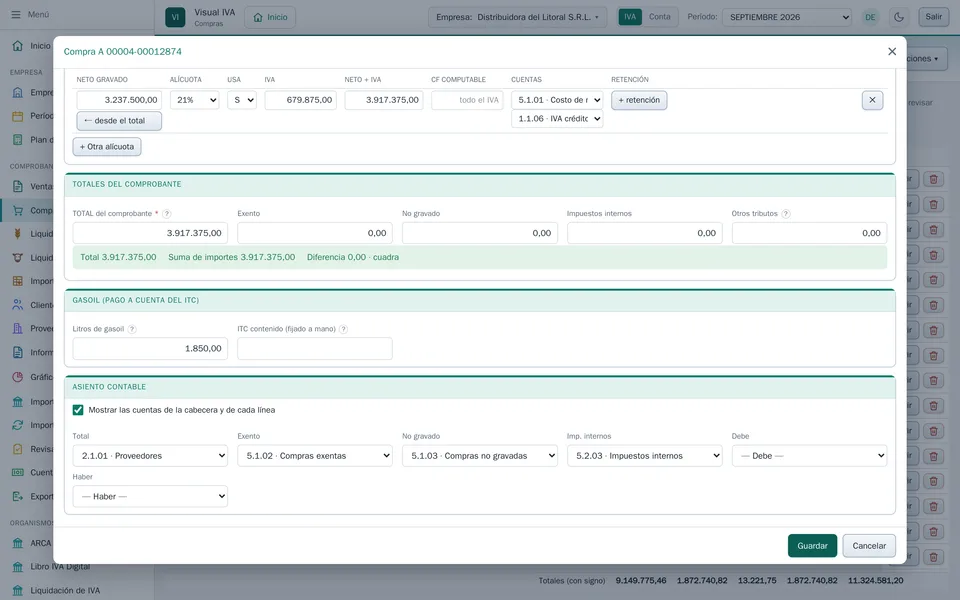Click the + retención button

[x=639, y=100]
